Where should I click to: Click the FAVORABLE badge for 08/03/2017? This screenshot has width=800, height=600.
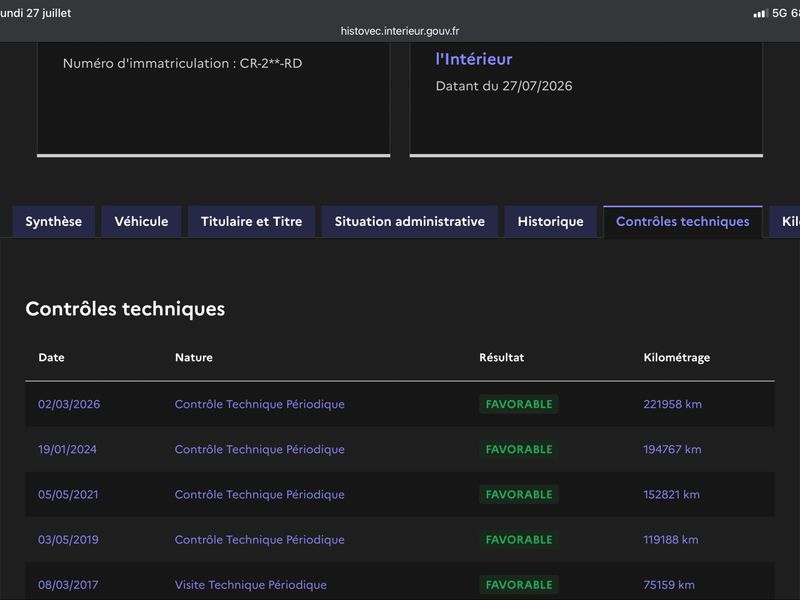[519, 585]
